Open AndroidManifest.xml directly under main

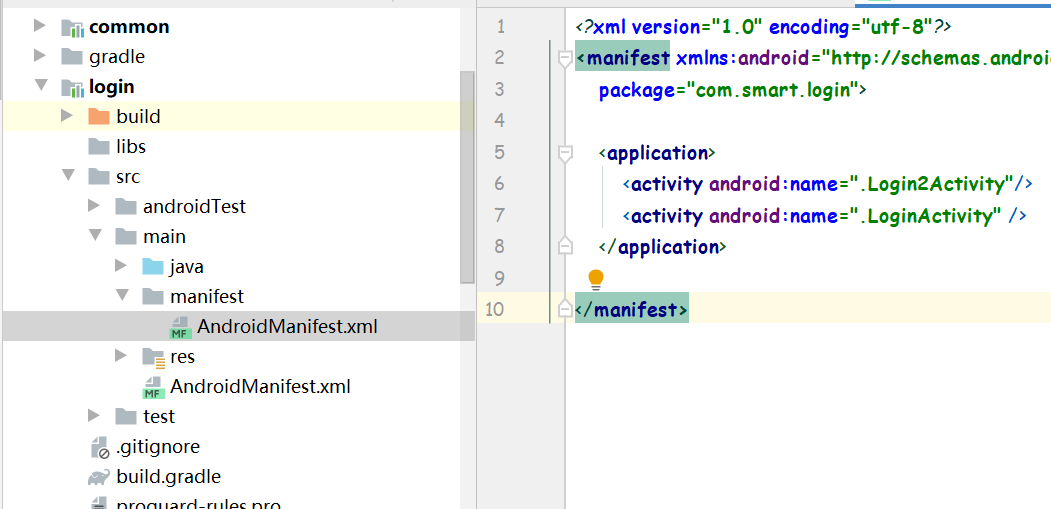coord(260,386)
